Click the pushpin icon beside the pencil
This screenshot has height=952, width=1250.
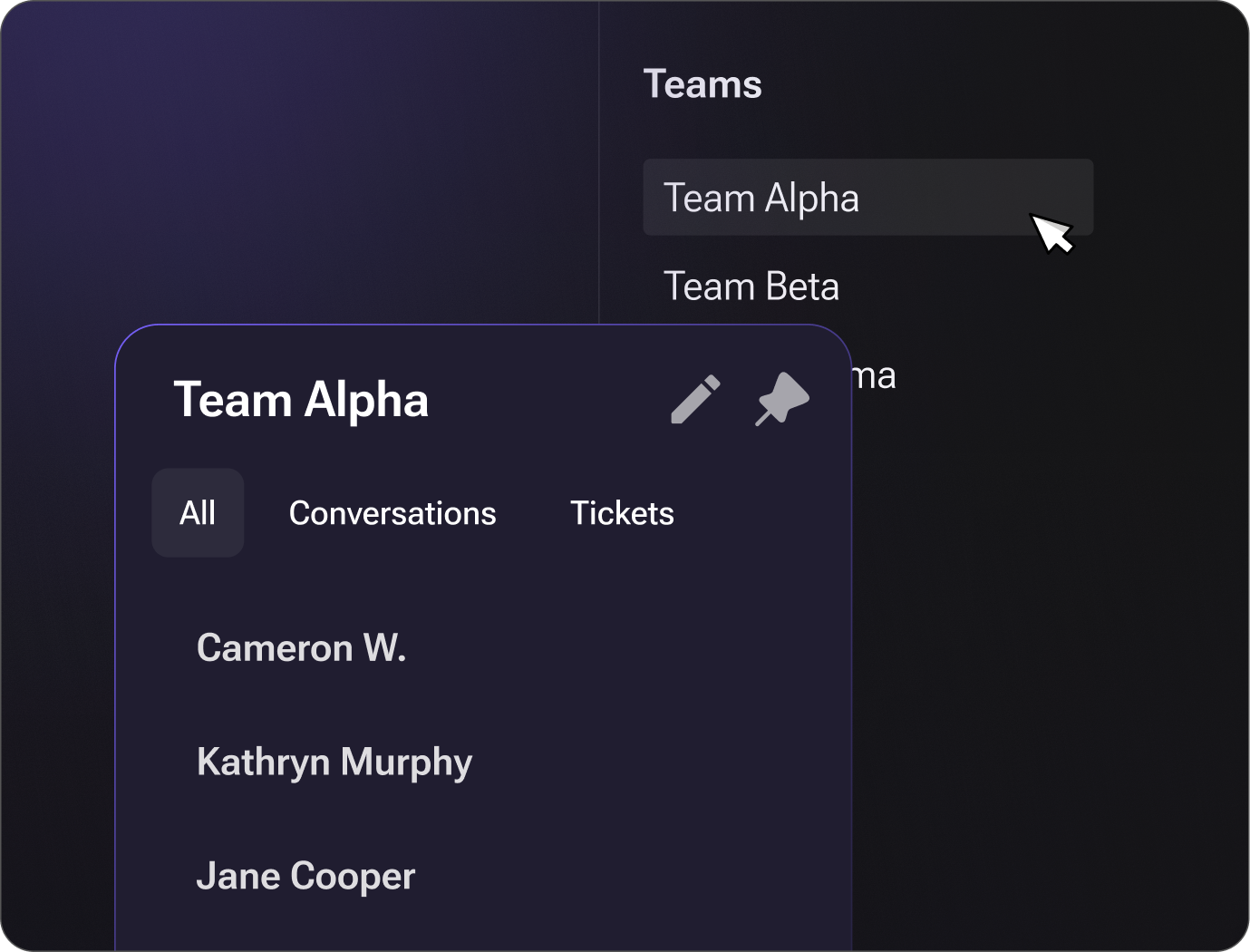click(x=781, y=399)
